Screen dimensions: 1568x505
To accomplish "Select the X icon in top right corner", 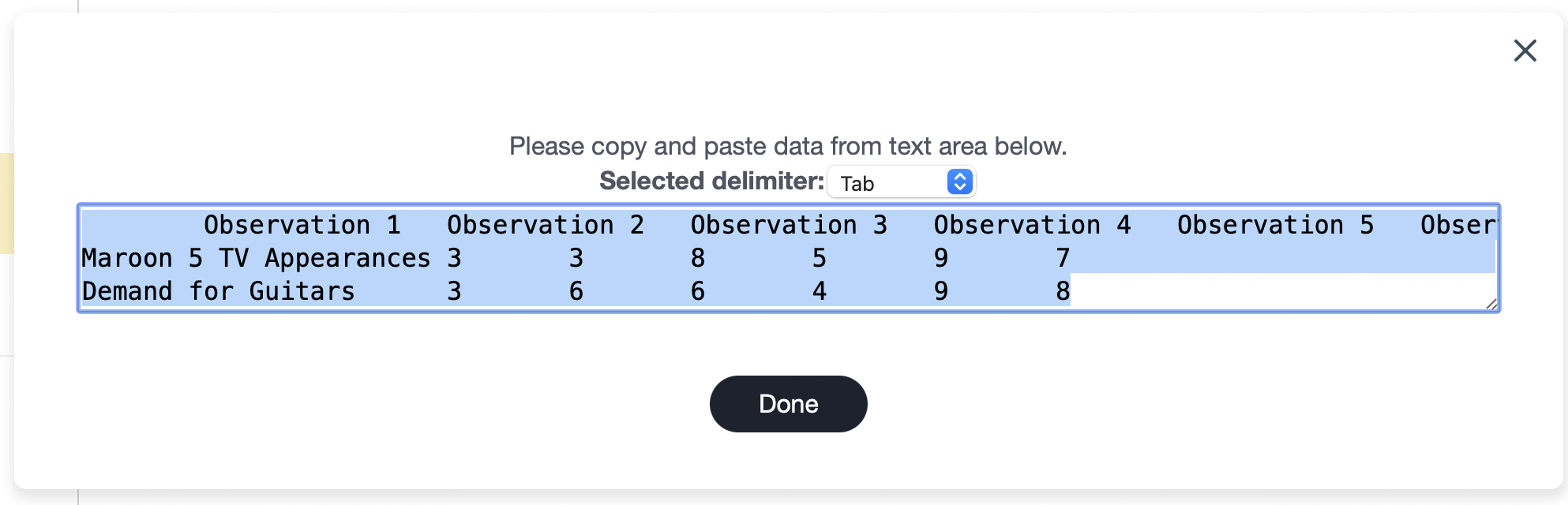I will coord(1525,50).
